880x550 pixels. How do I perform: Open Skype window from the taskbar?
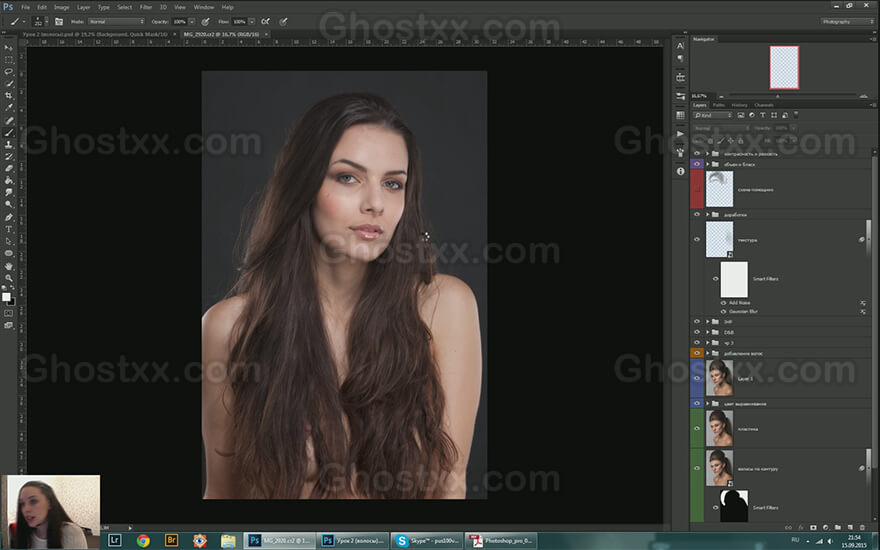coord(427,540)
